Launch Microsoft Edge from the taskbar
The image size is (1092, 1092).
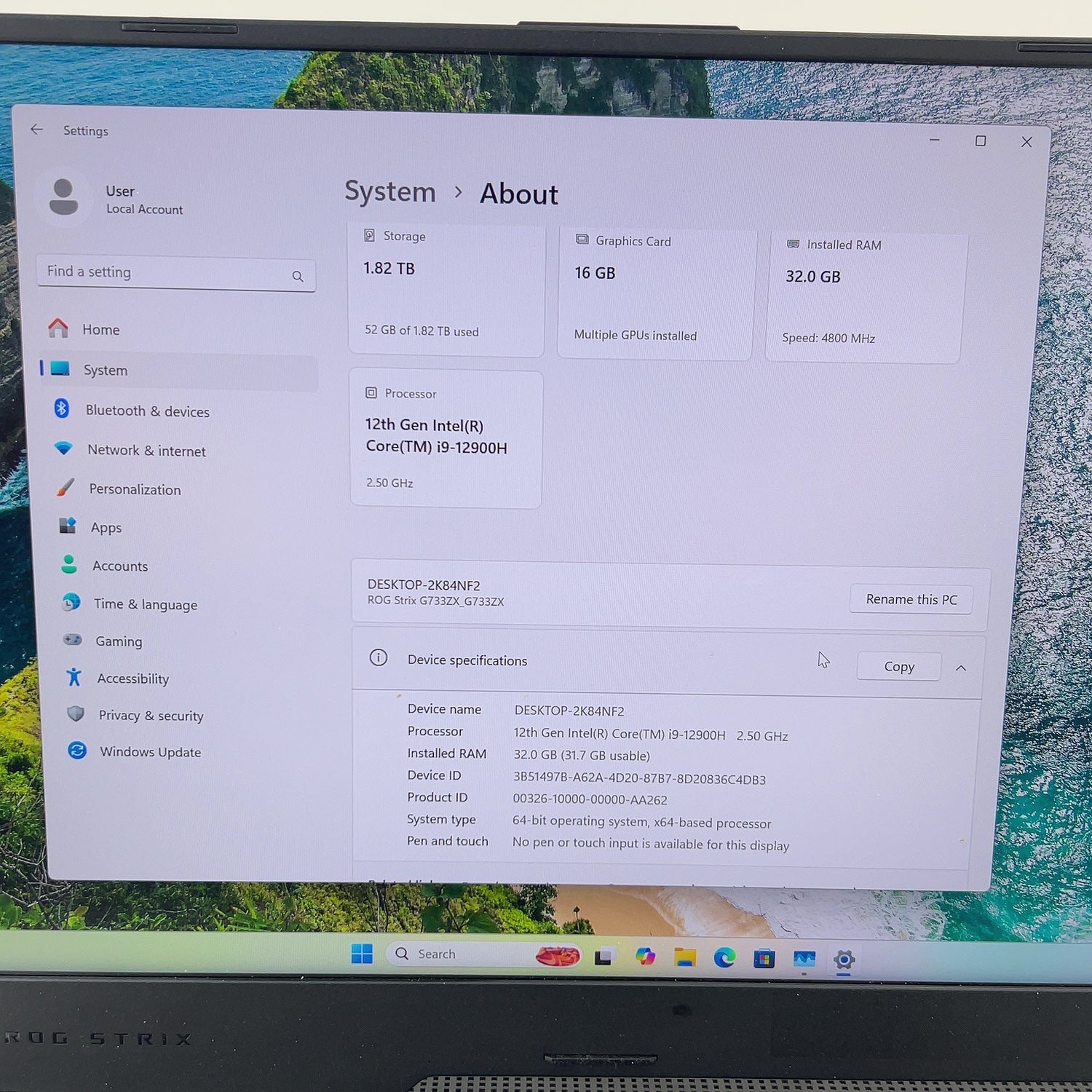(x=724, y=957)
